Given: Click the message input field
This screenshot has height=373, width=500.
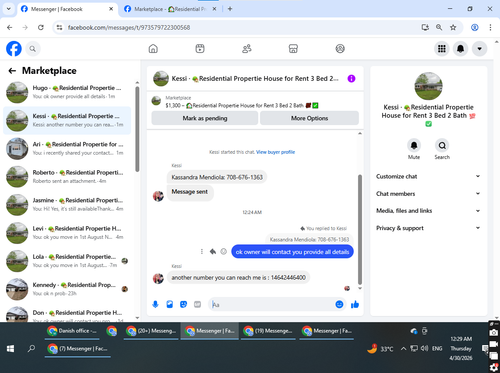Looking at the screenshot, I should tap(272, 304).
